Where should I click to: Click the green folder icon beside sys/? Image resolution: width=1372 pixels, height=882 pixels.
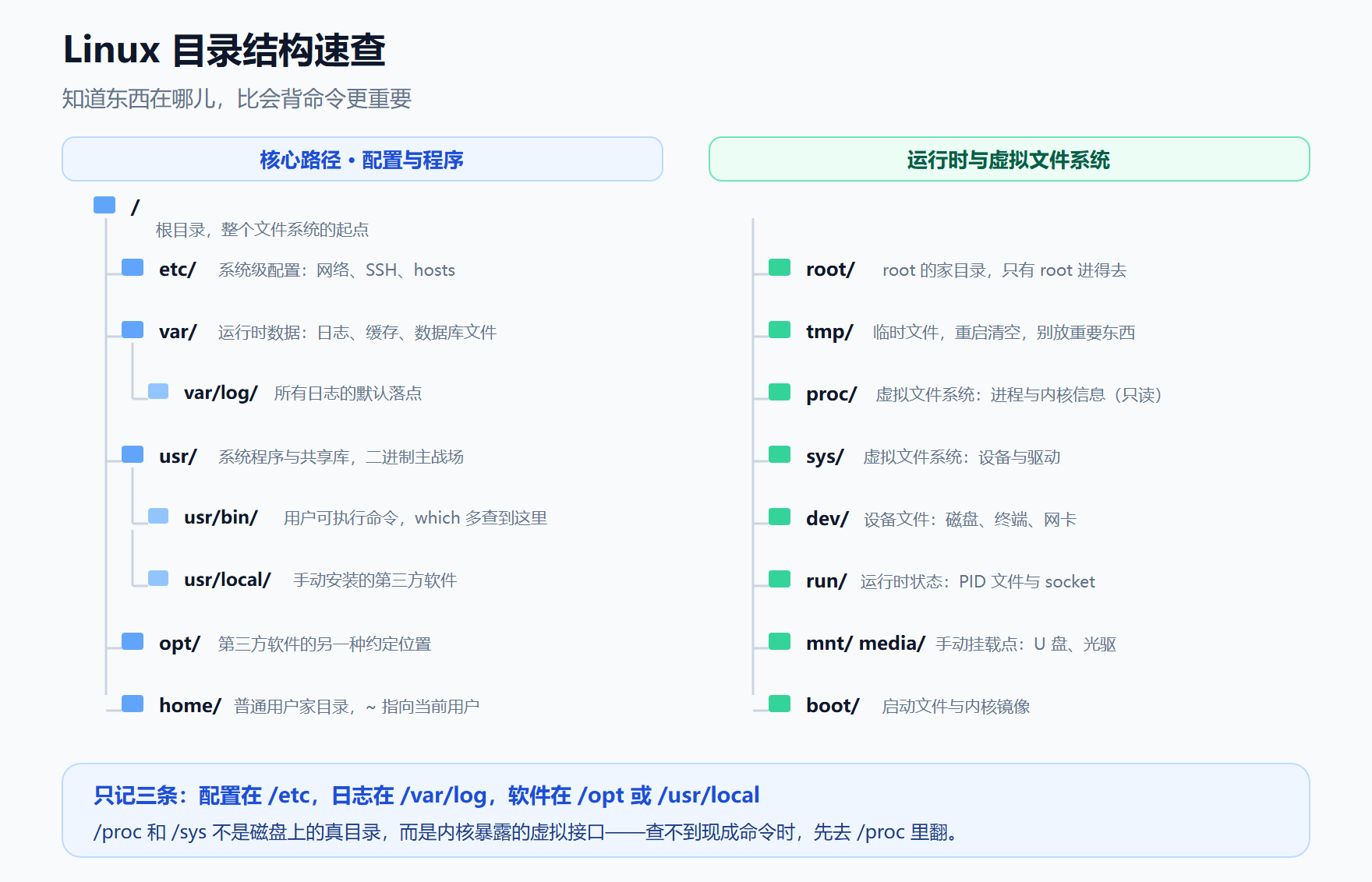[x=780, y=454]
